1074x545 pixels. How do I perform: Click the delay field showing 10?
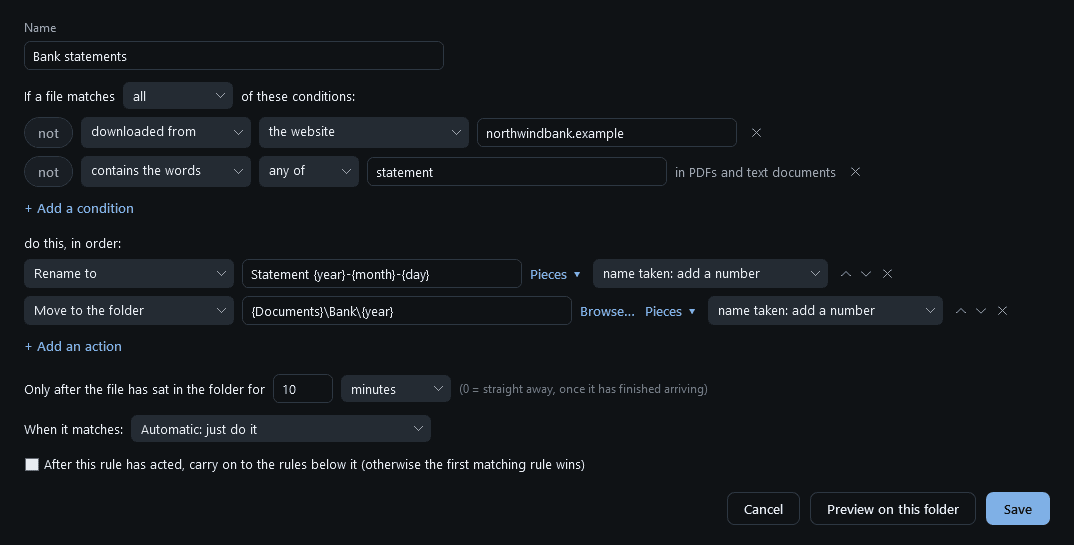303,389
